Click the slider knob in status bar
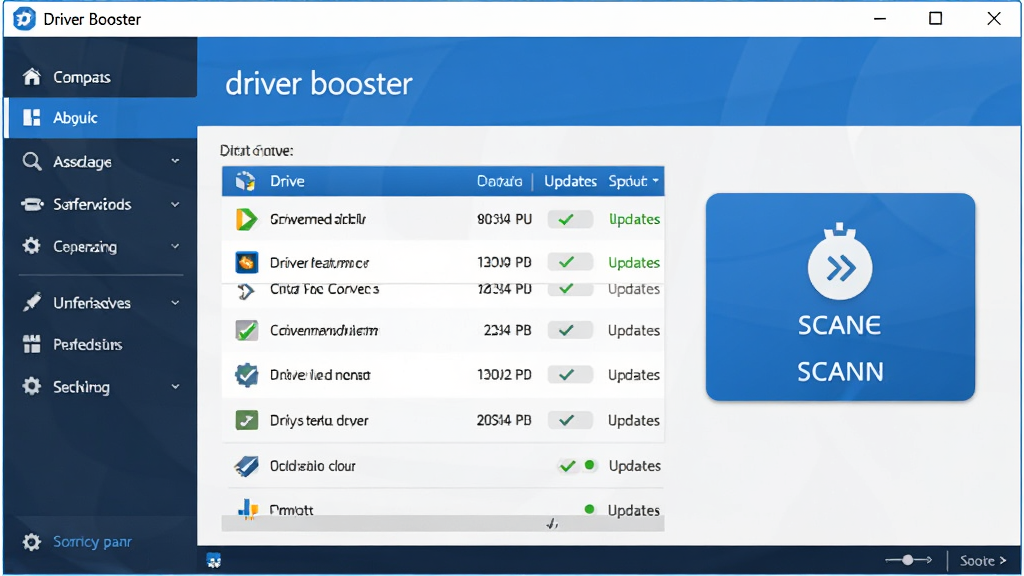 [x=908, y=560]
